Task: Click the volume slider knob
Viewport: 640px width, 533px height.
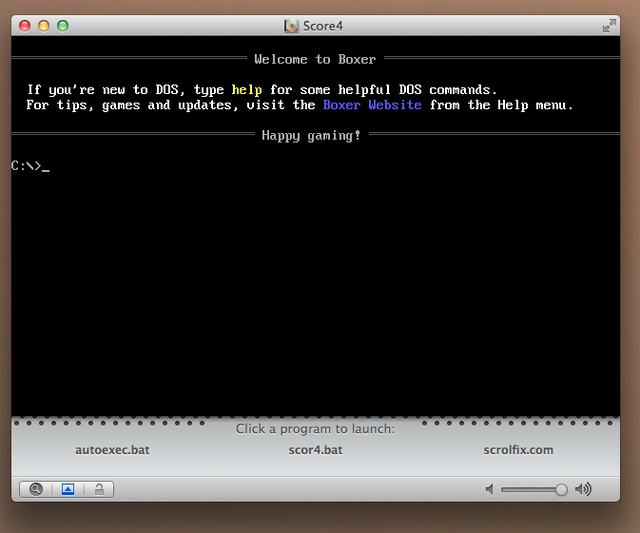Action: (561, 489)
